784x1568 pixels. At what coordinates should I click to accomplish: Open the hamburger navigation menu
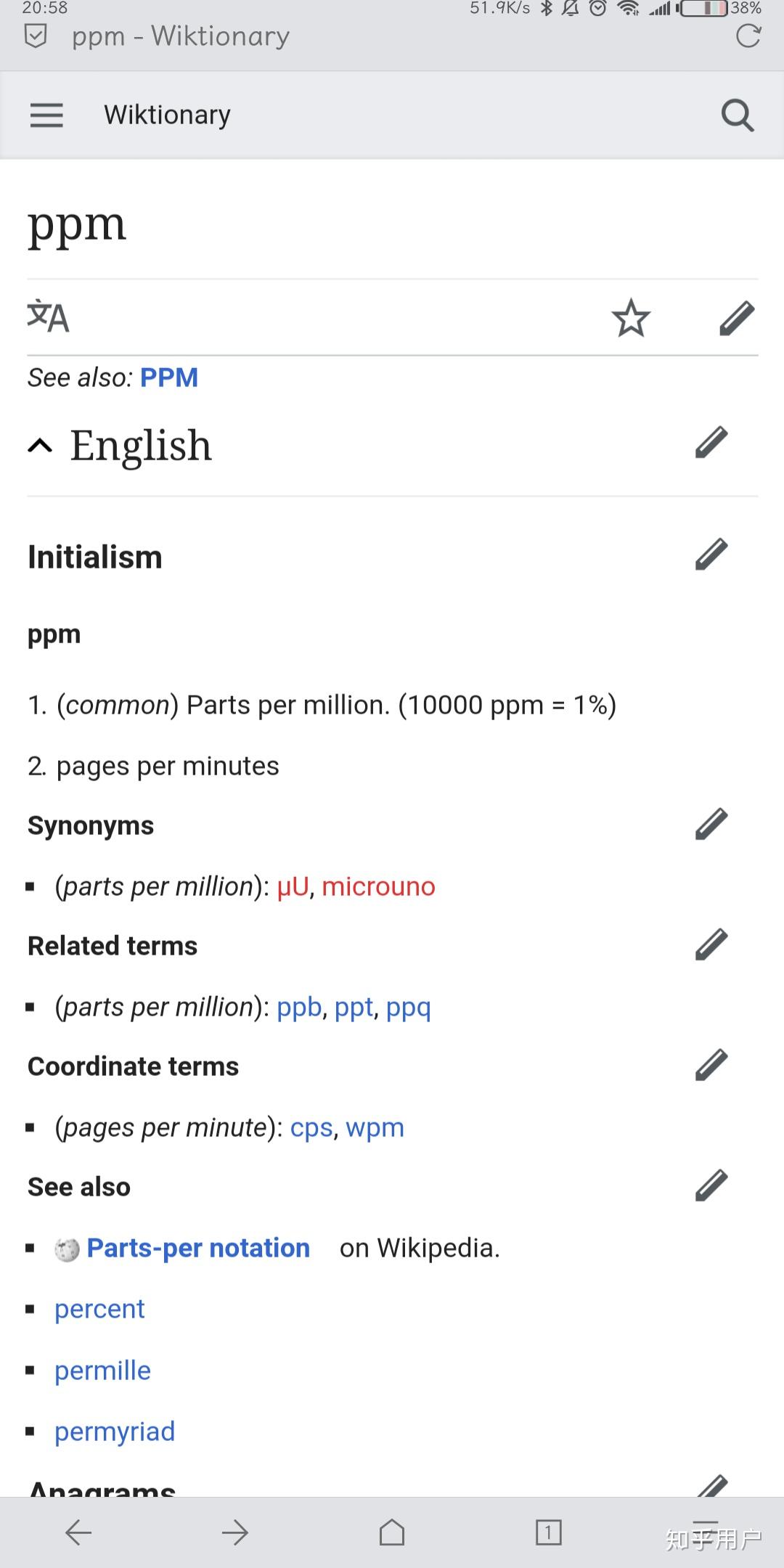[46, 115]
